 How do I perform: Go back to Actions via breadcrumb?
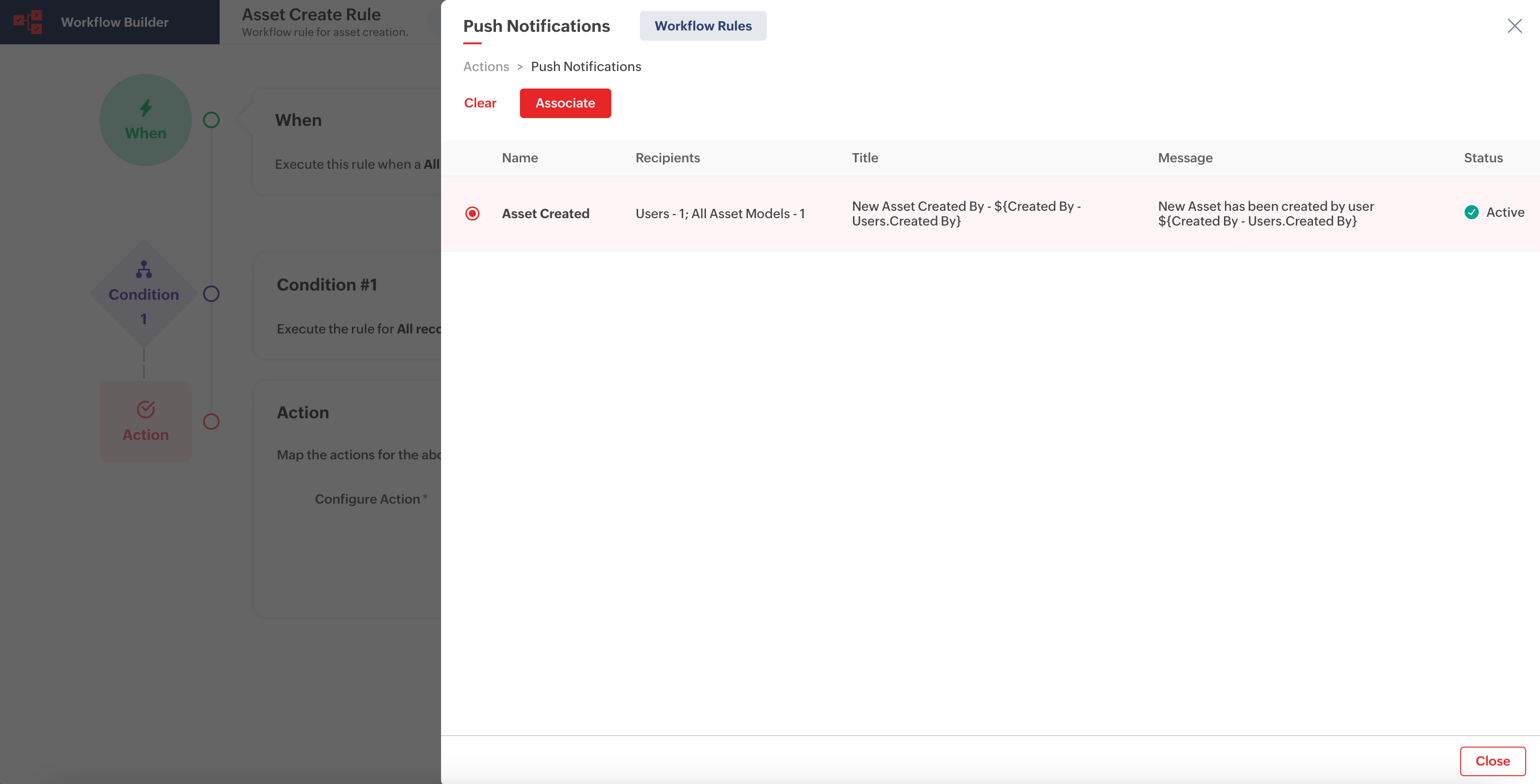486,66
